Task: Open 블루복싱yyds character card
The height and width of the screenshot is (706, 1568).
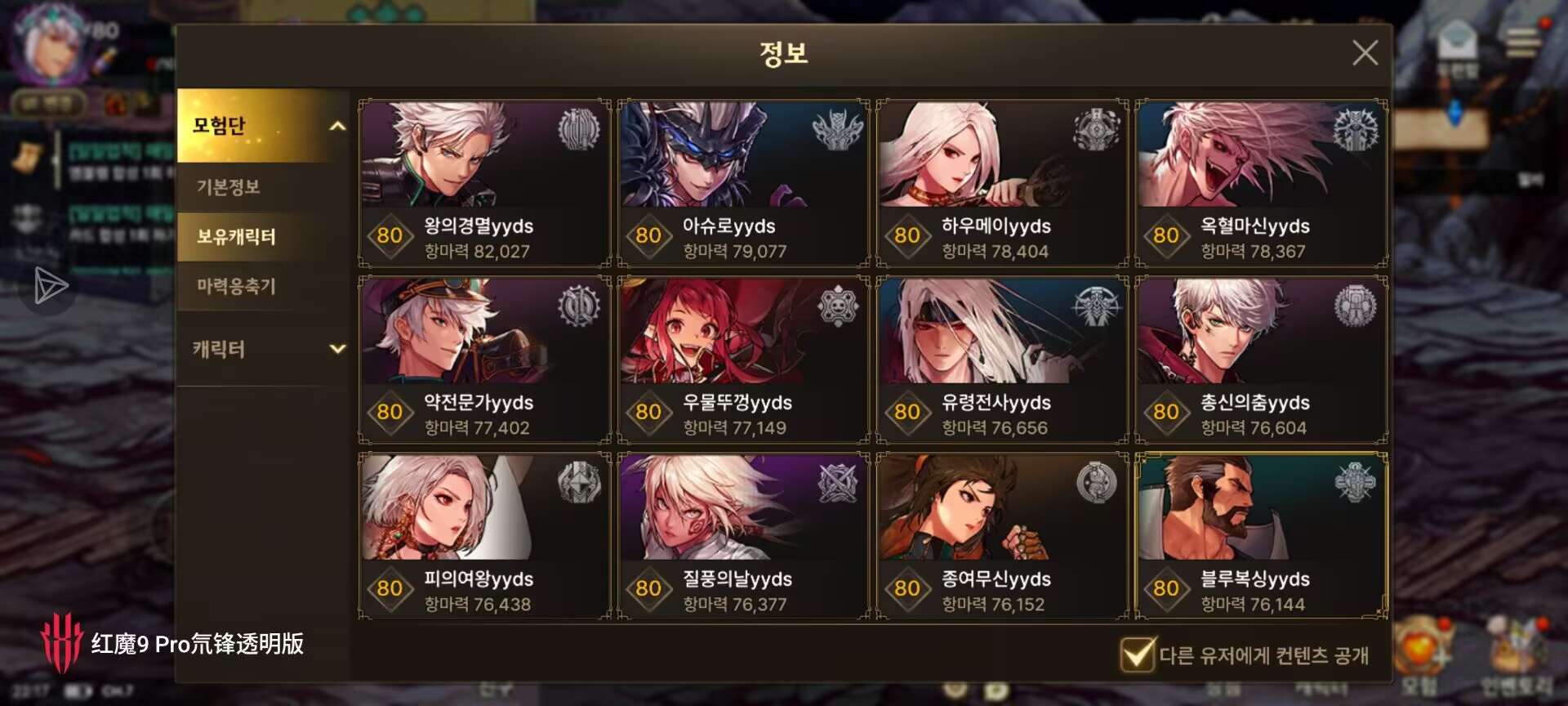Action: point(1261,537)
